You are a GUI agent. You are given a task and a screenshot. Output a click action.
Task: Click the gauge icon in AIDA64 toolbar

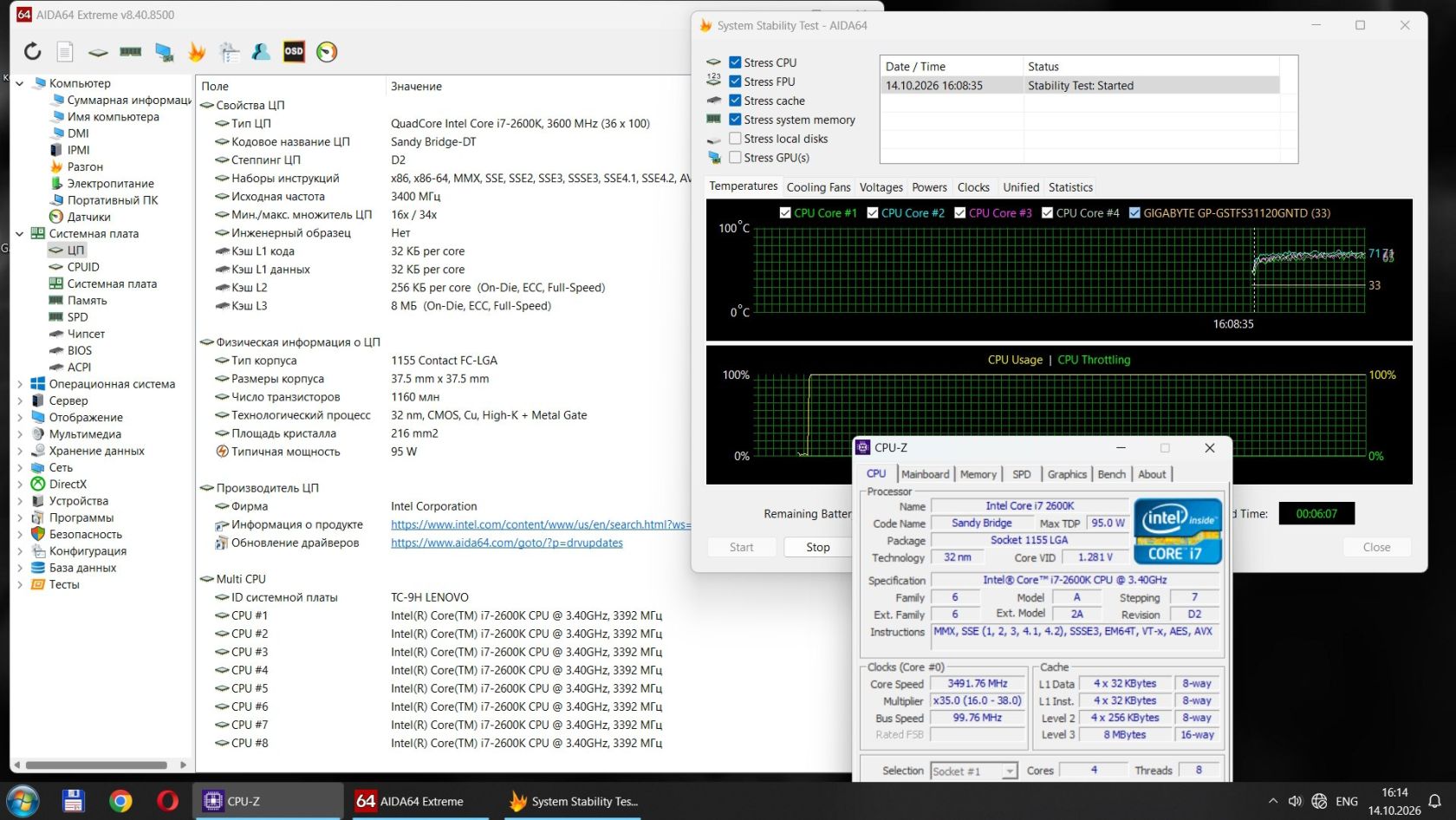(x=327, y=52)
